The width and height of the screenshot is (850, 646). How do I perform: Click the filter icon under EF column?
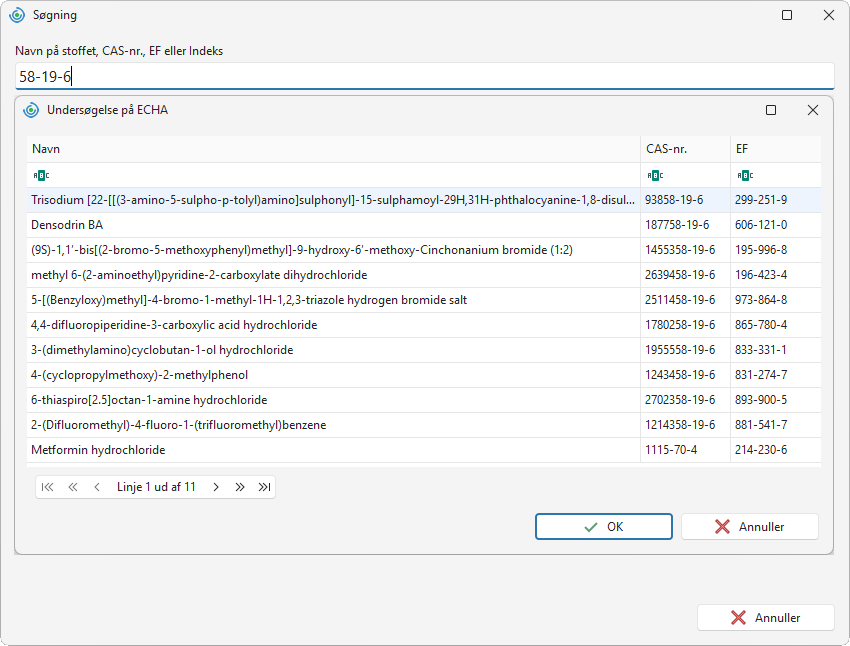pyautogui.click(x=745, y=176)
